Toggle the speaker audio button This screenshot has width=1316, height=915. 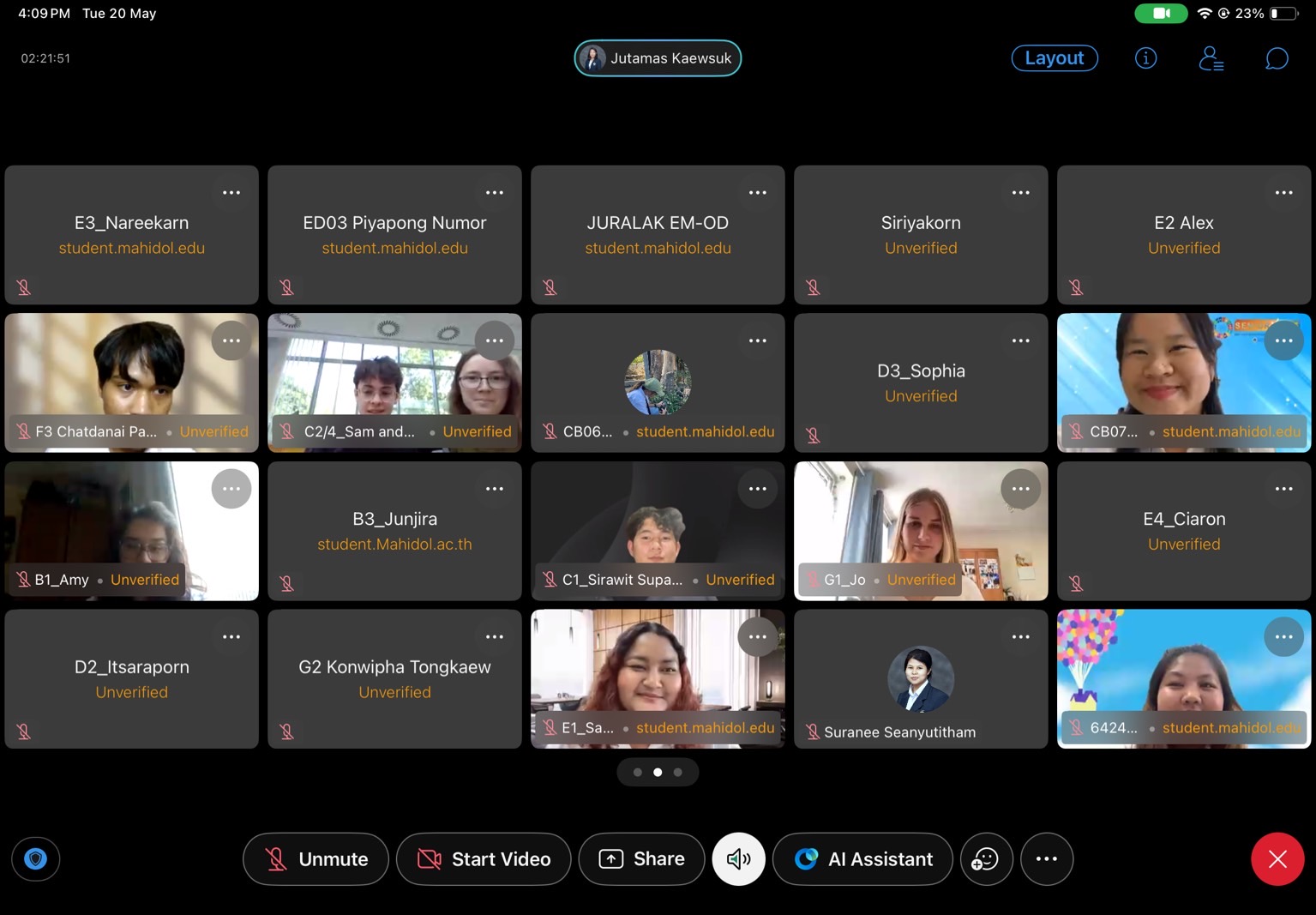pos(738,858)
